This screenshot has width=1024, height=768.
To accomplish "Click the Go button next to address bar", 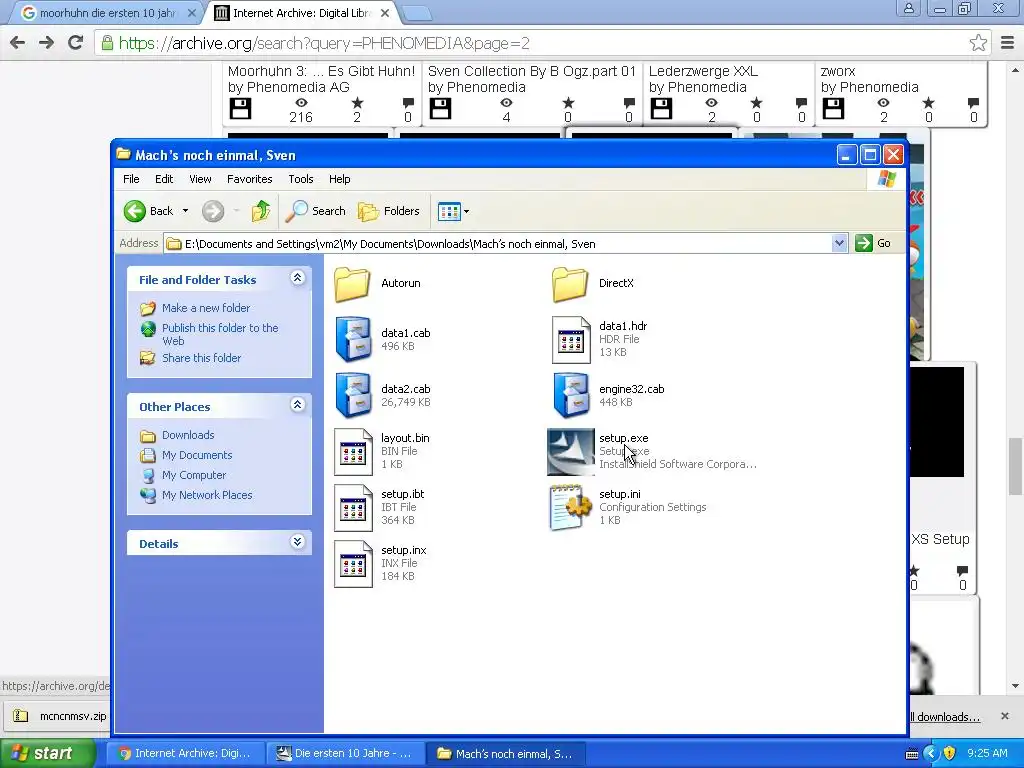I will (x=873, y=243).
